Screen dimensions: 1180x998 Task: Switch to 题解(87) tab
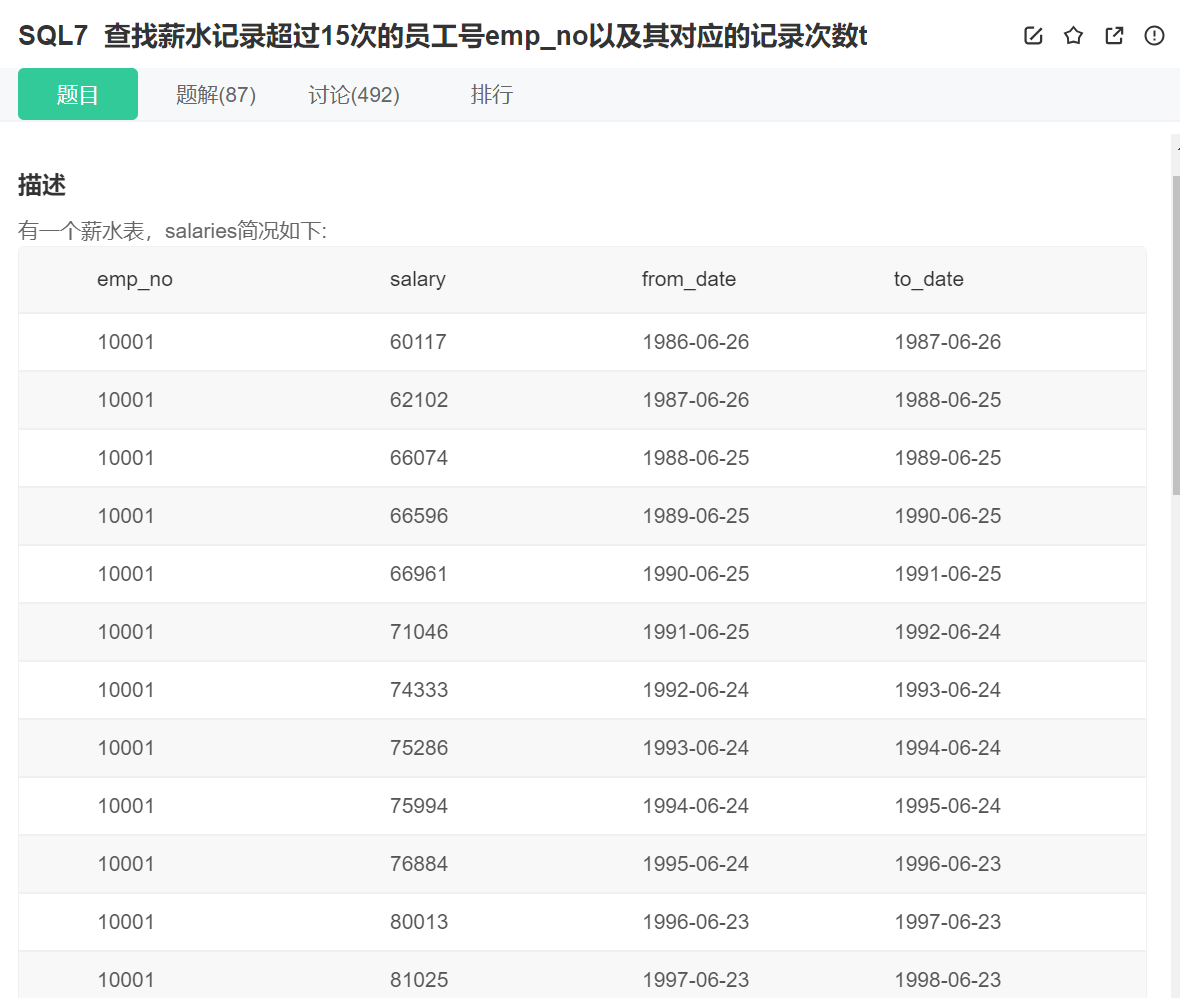click(x=216, y=94)
